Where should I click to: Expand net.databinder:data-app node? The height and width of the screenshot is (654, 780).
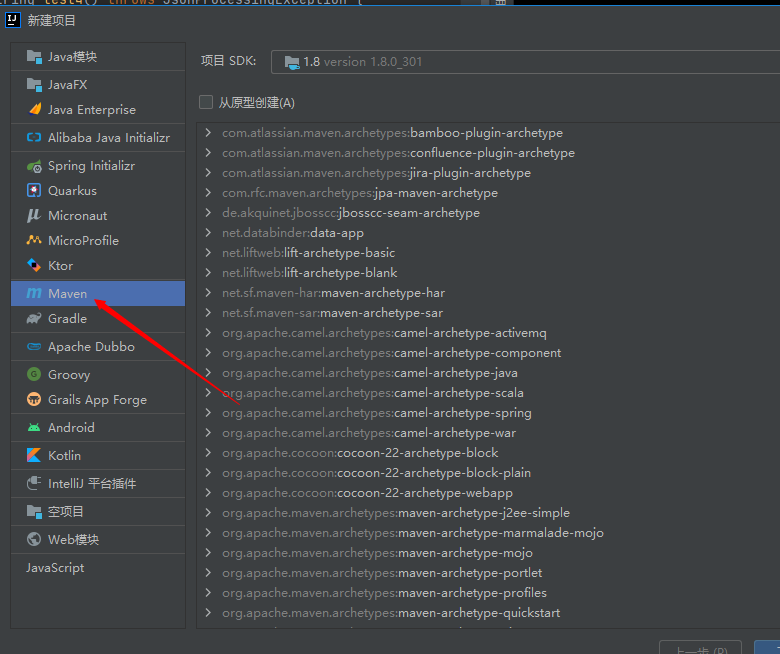pos(208,233)
